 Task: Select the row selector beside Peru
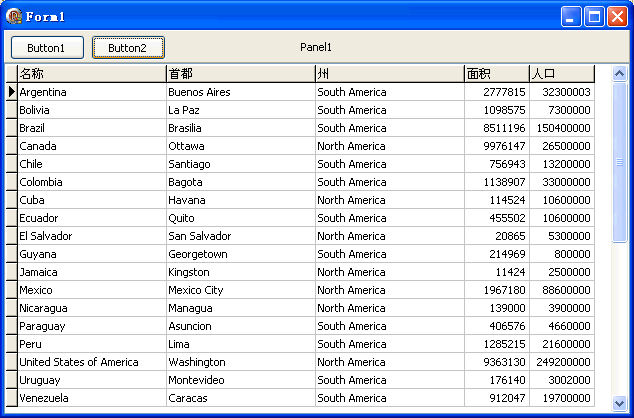(11, 344)
